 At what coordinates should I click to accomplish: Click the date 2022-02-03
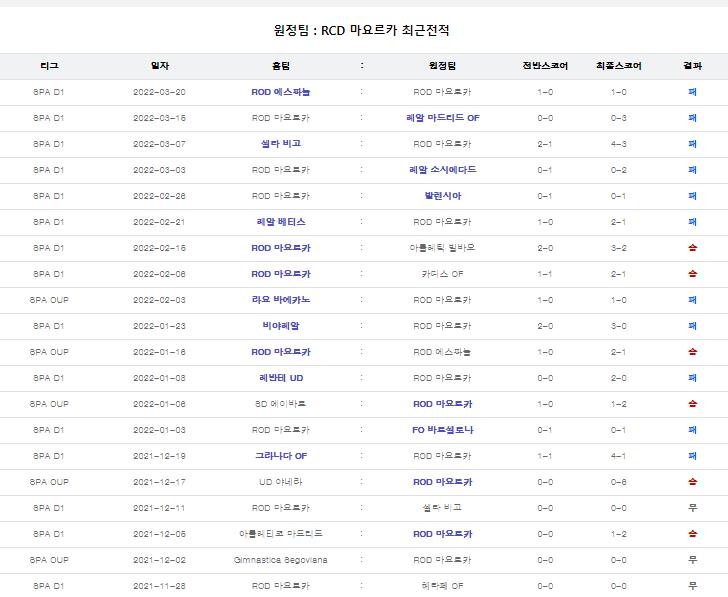(x=159, y=300)
